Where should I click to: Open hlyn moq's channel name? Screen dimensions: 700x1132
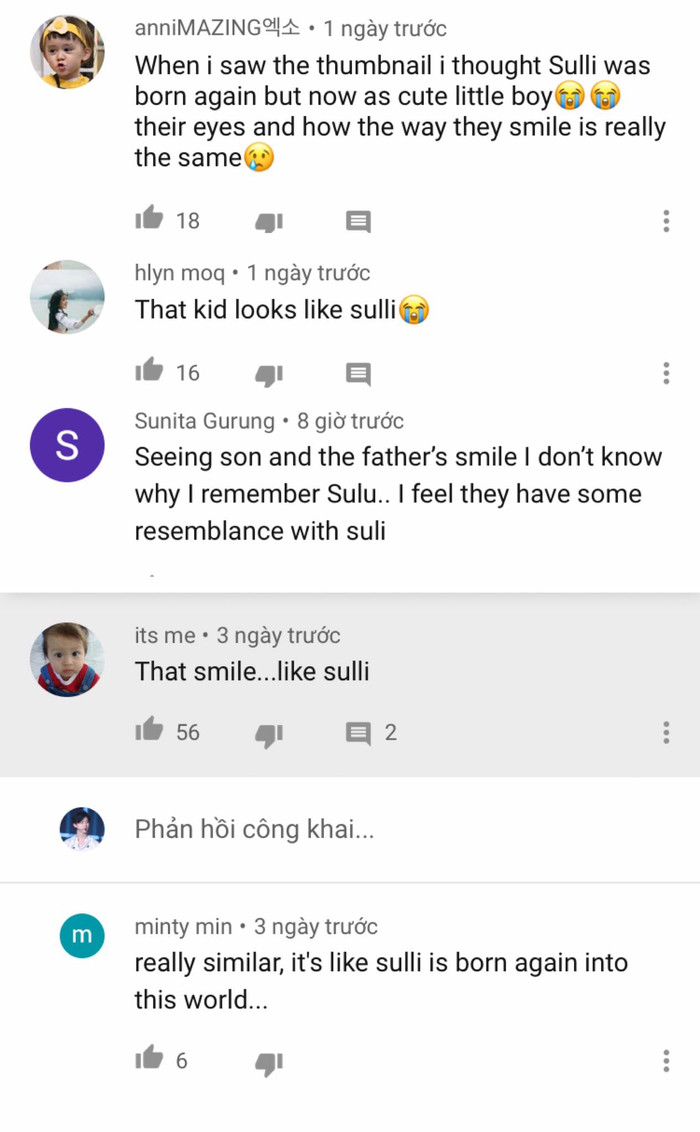click(180, 273)
